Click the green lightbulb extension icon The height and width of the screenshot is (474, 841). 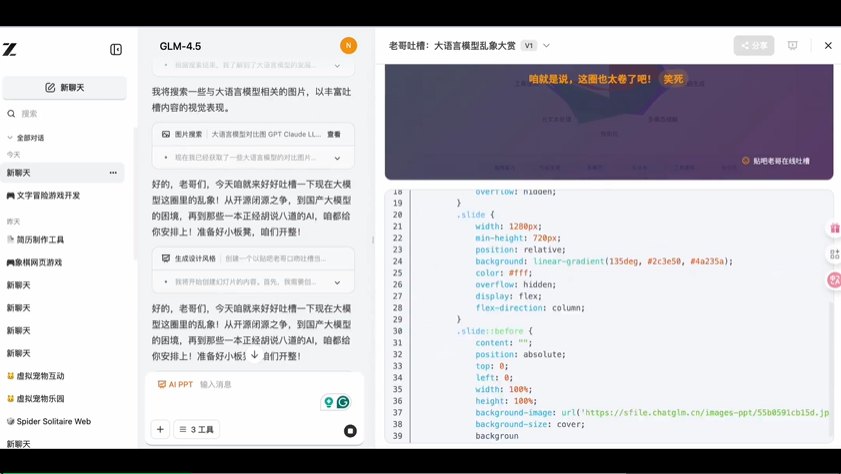(329, 402)
